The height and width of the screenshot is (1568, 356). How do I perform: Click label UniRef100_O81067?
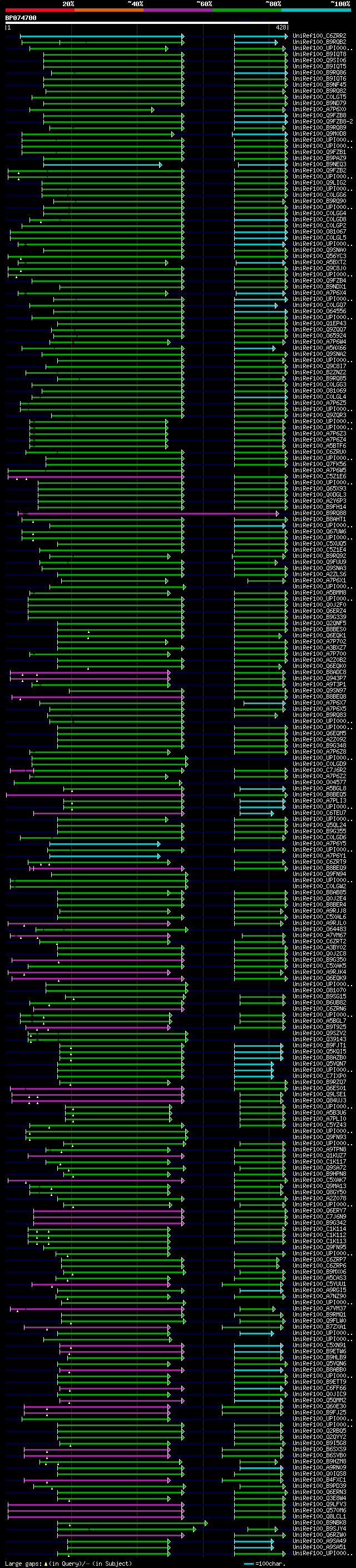coord(319,232)
